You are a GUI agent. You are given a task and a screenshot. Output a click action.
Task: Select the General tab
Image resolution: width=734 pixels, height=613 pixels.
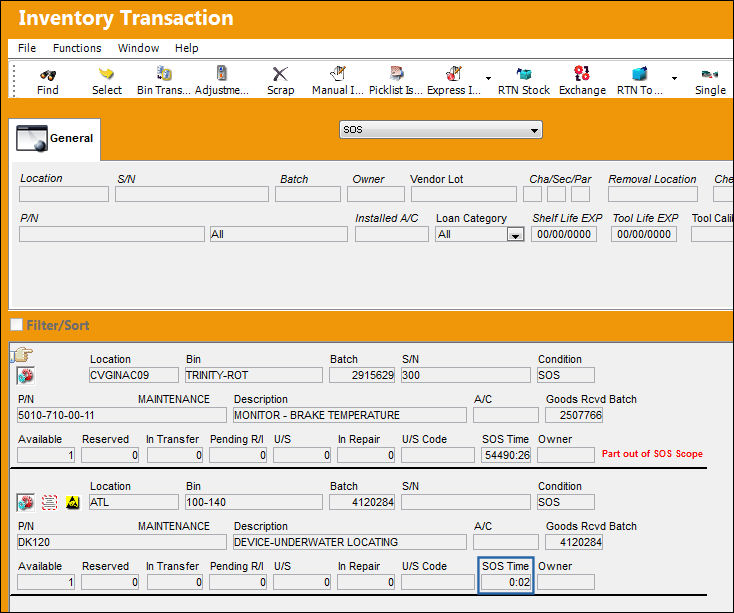[x=55, y=139]
